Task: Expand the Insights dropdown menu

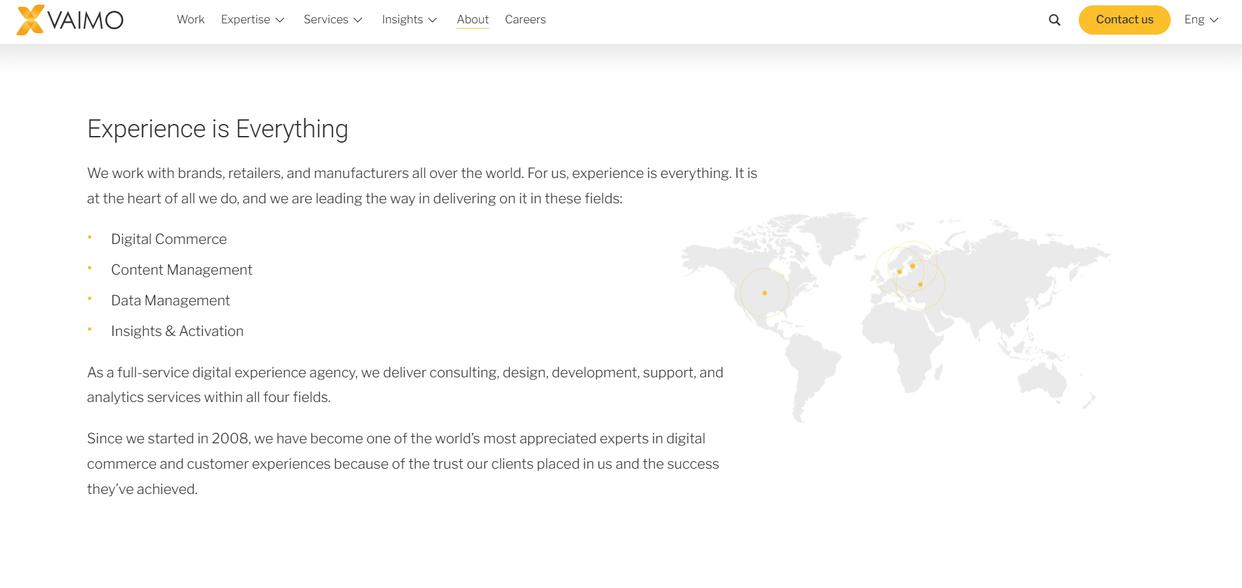Action: (x=409, y=20)
